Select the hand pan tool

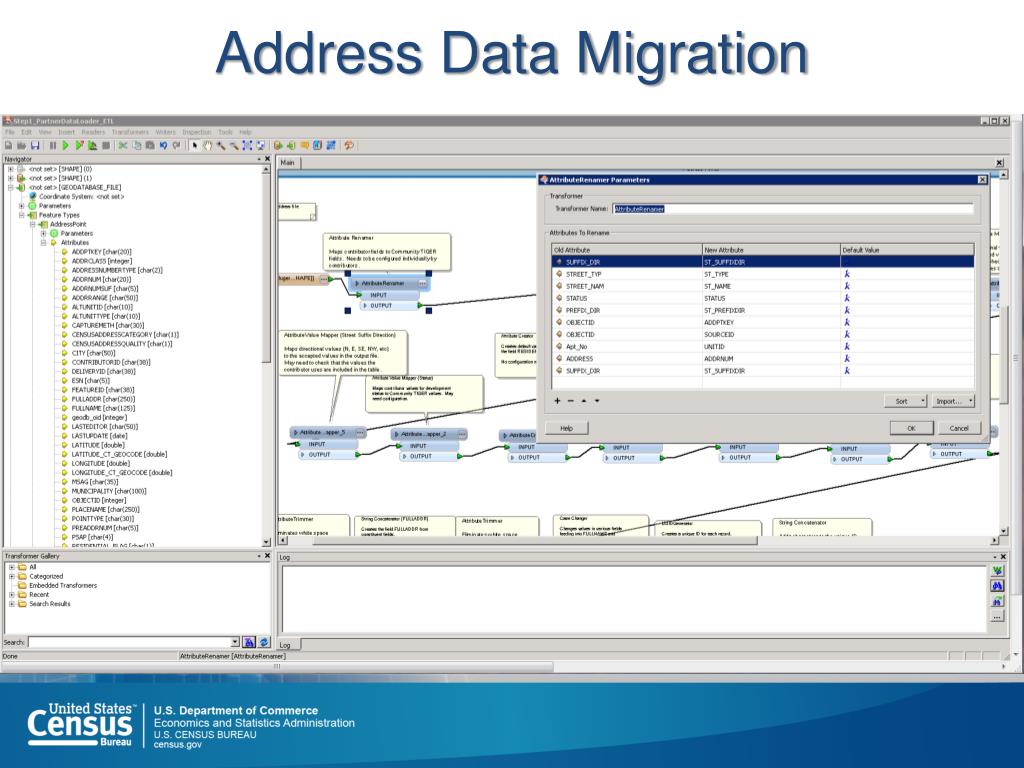(208, 146)
